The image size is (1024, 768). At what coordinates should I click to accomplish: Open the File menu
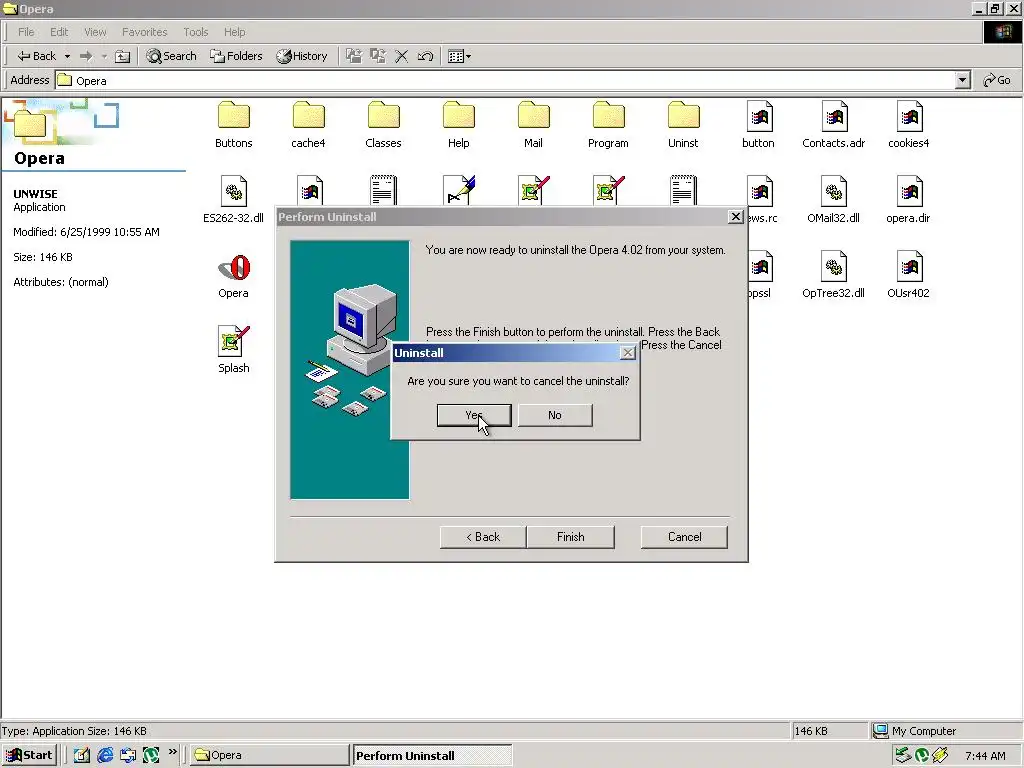[x=26, y=32]
